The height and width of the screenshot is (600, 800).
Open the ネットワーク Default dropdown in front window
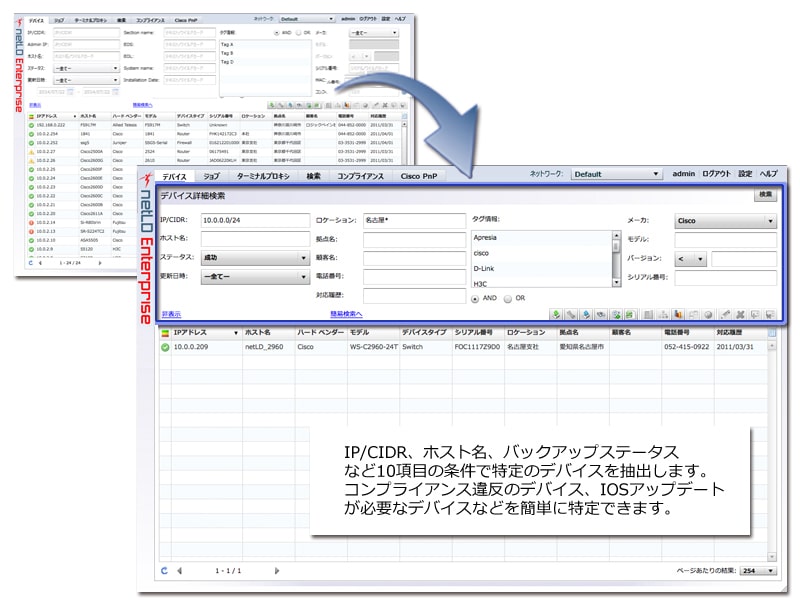pos(616,174)
